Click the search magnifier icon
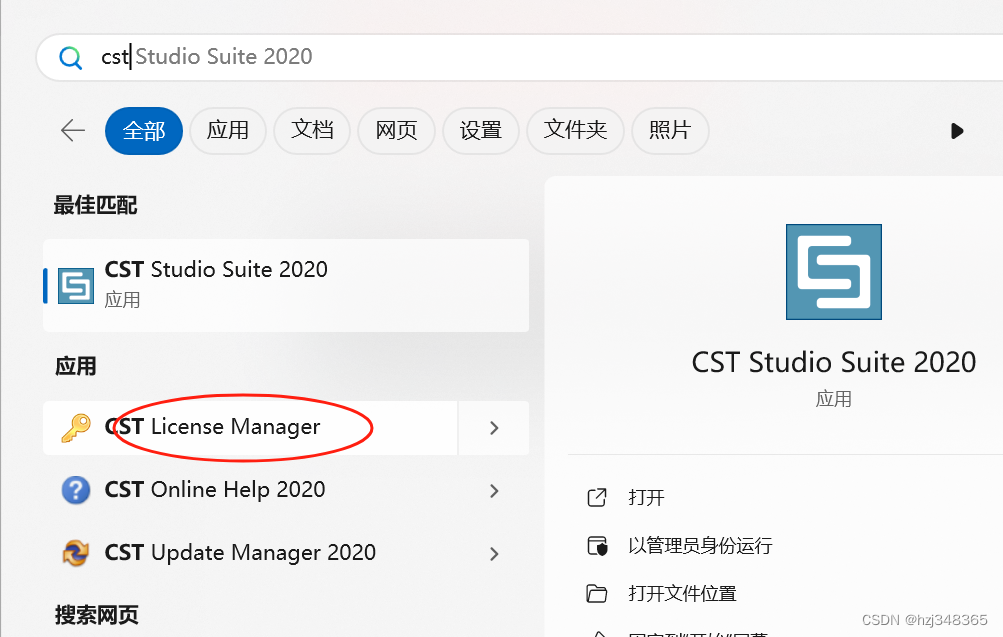The height and width of the screenshot is (637, 1003). pyautogui.click(x=70, y=57)
